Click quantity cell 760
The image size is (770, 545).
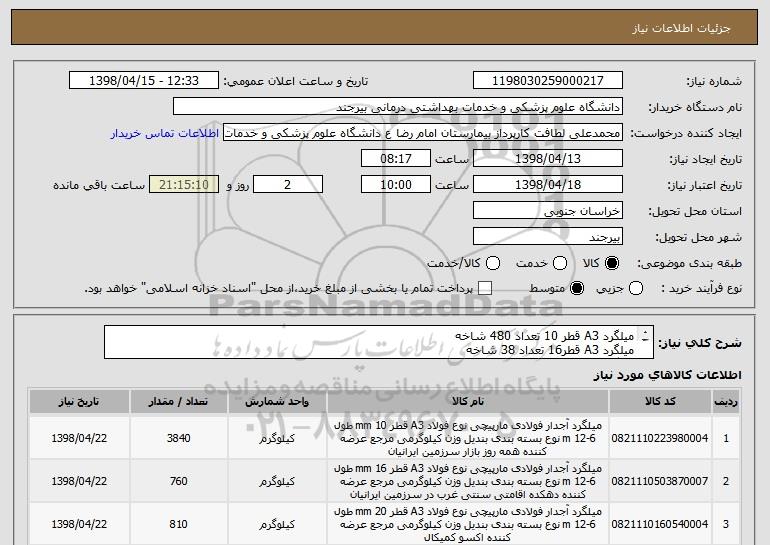point(178,481)
